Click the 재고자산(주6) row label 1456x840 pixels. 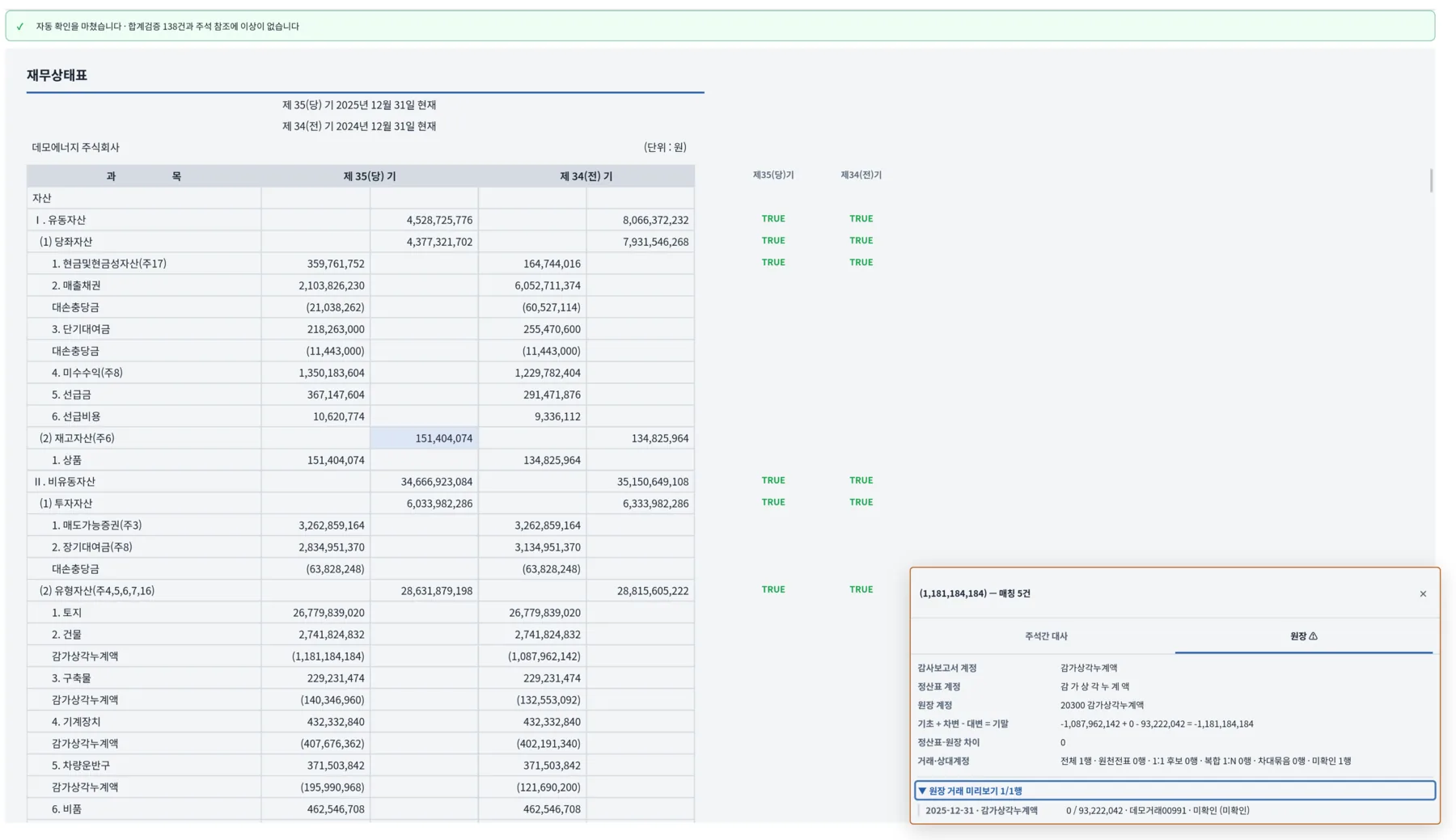pos(77,438)
